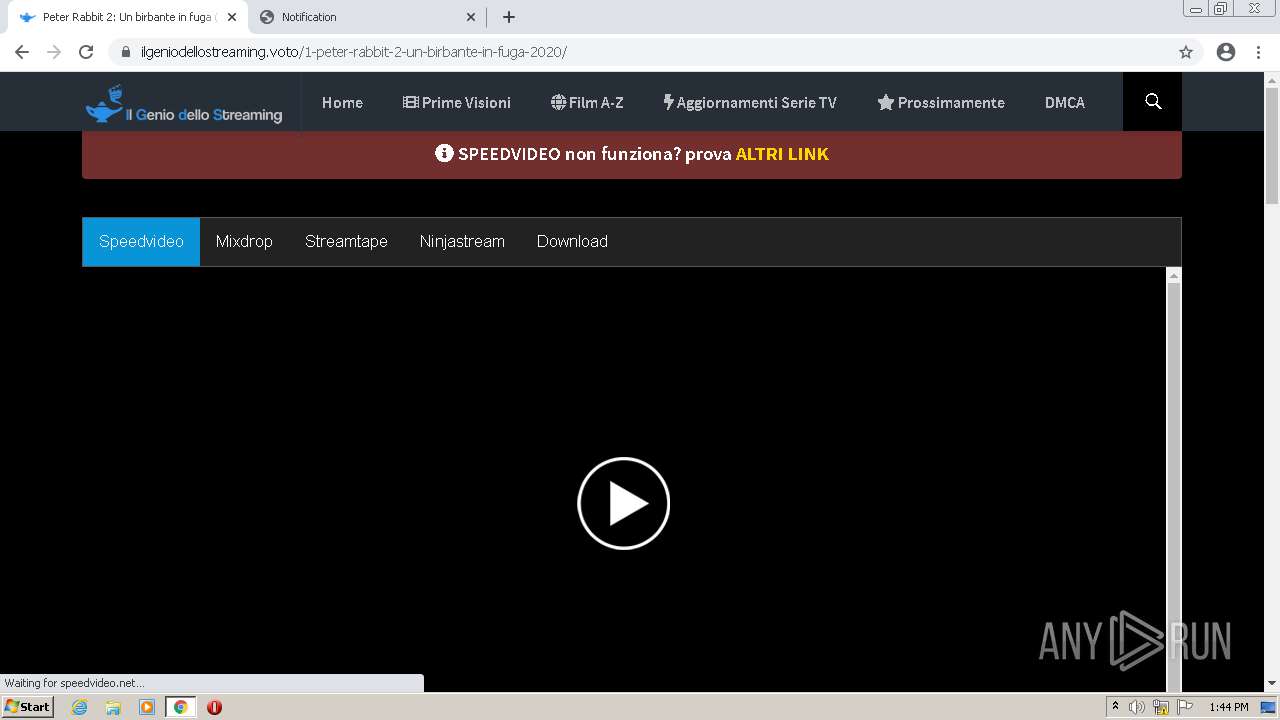Click the network tray icon
The height and width of the screenshot is (720, 1280).
coord(1161,707)
